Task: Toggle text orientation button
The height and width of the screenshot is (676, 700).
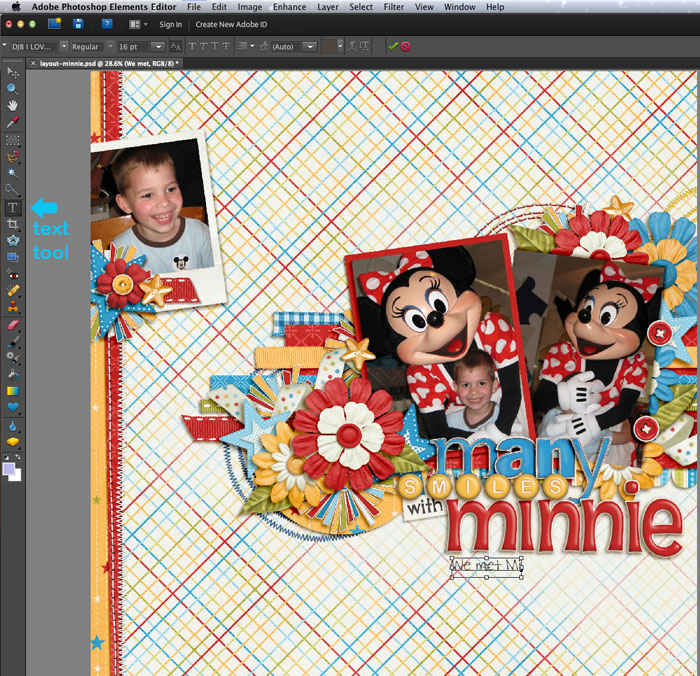Action: 365,46
